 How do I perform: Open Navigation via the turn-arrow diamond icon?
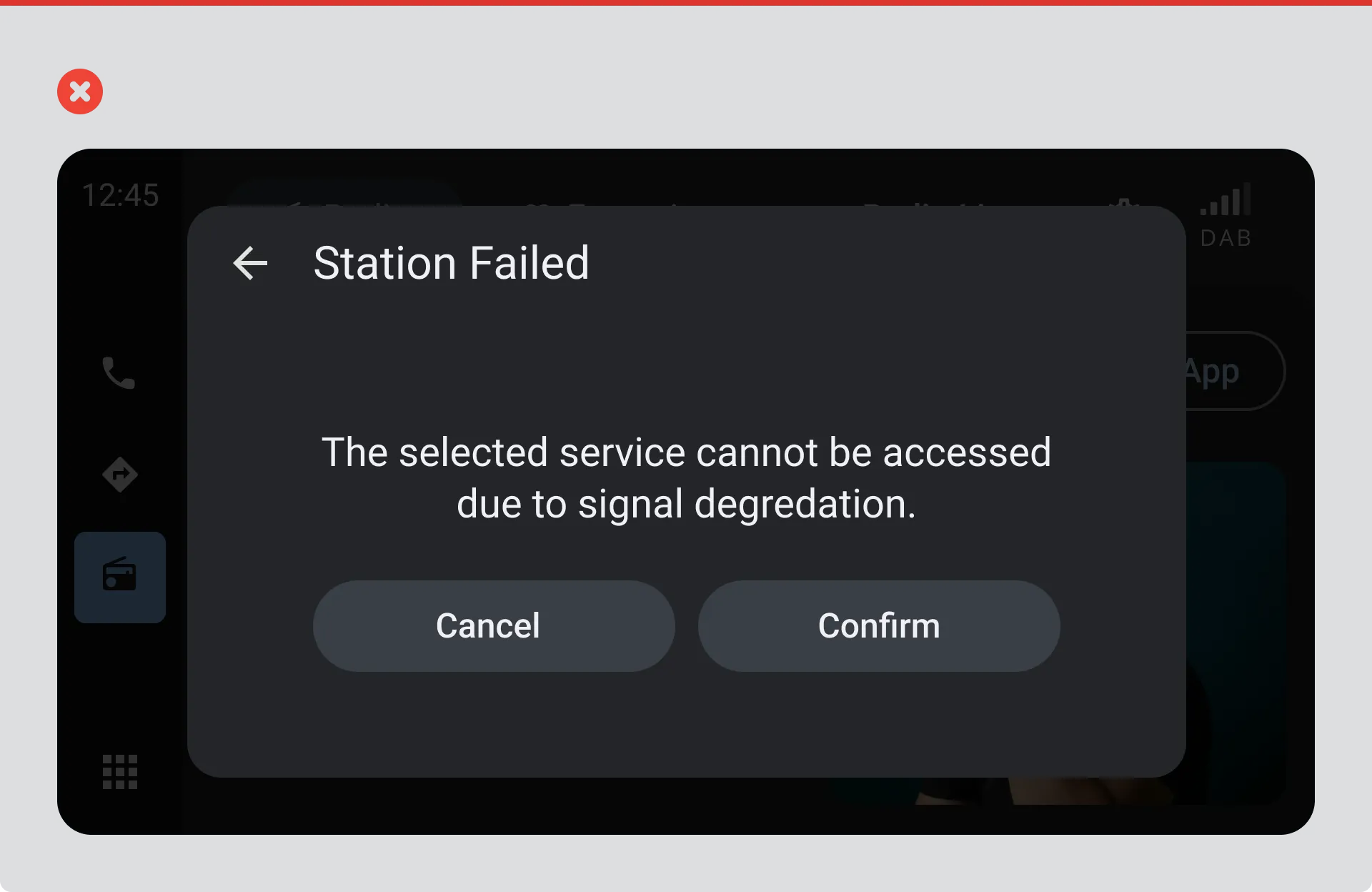pyautogui.click(x=119, y=475)
